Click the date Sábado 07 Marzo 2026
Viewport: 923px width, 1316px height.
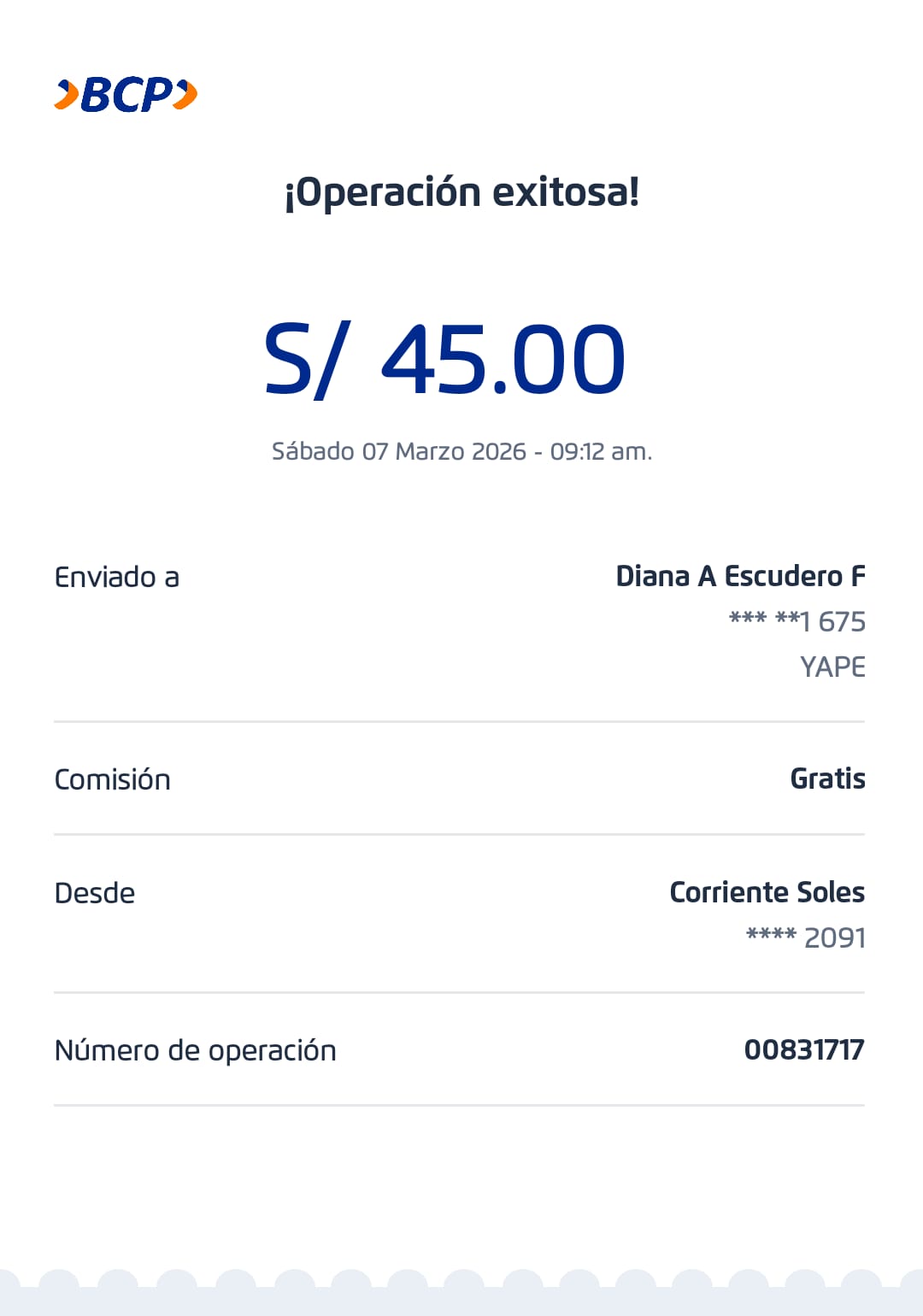(x=398, y=451)
